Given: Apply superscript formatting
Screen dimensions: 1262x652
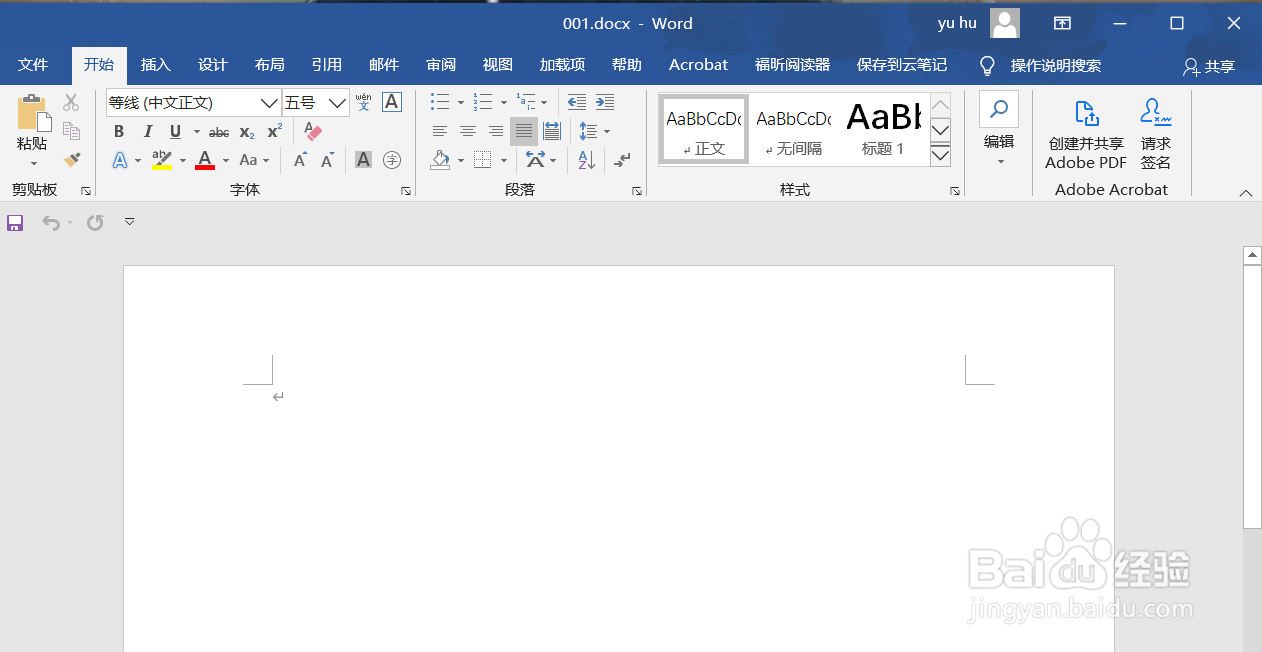Looking at the screenshot, I should (273, 131).
